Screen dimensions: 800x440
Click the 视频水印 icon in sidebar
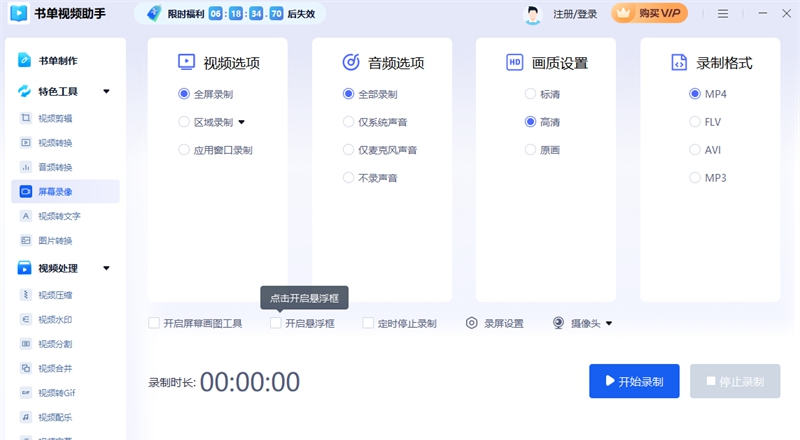point(26,319)
